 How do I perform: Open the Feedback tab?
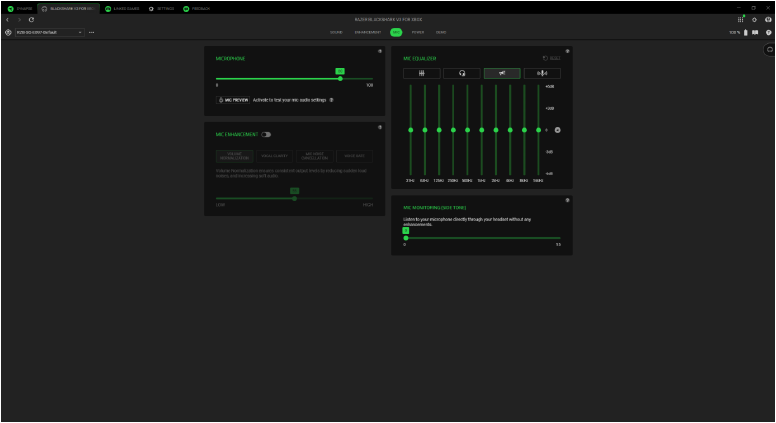(x=197, y=8)
